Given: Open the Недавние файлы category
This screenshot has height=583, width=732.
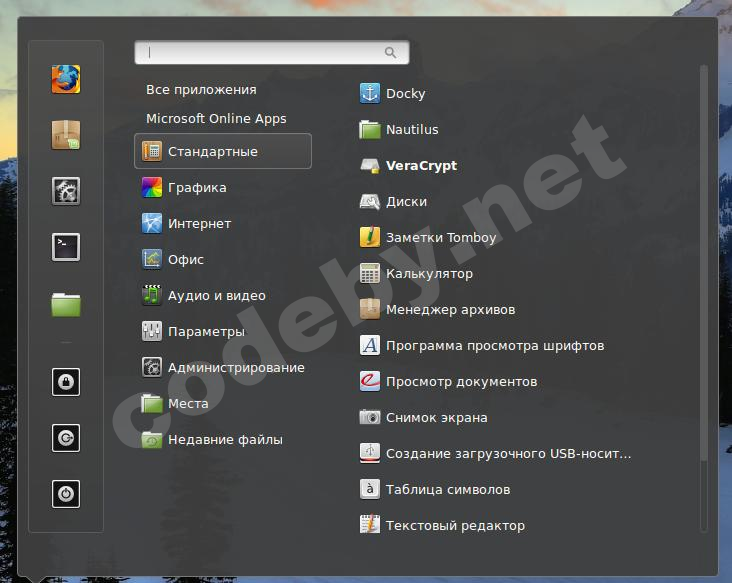Looking at the screenshot, I should point(223,439).
